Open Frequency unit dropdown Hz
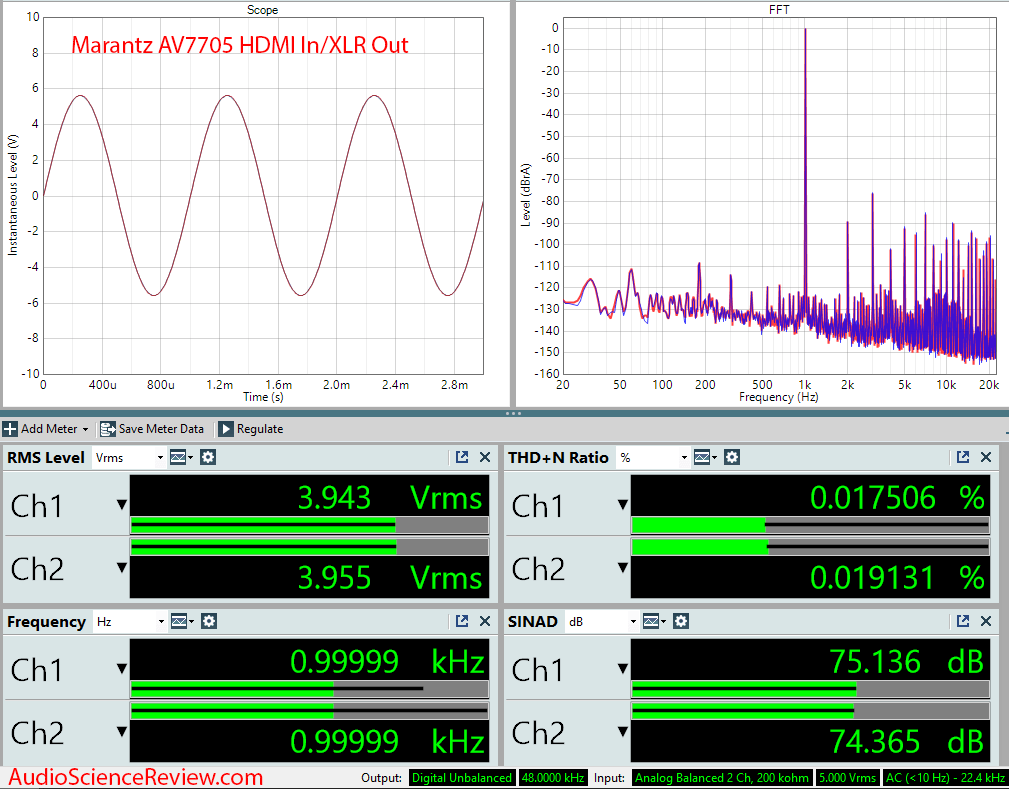 [130, 622]
